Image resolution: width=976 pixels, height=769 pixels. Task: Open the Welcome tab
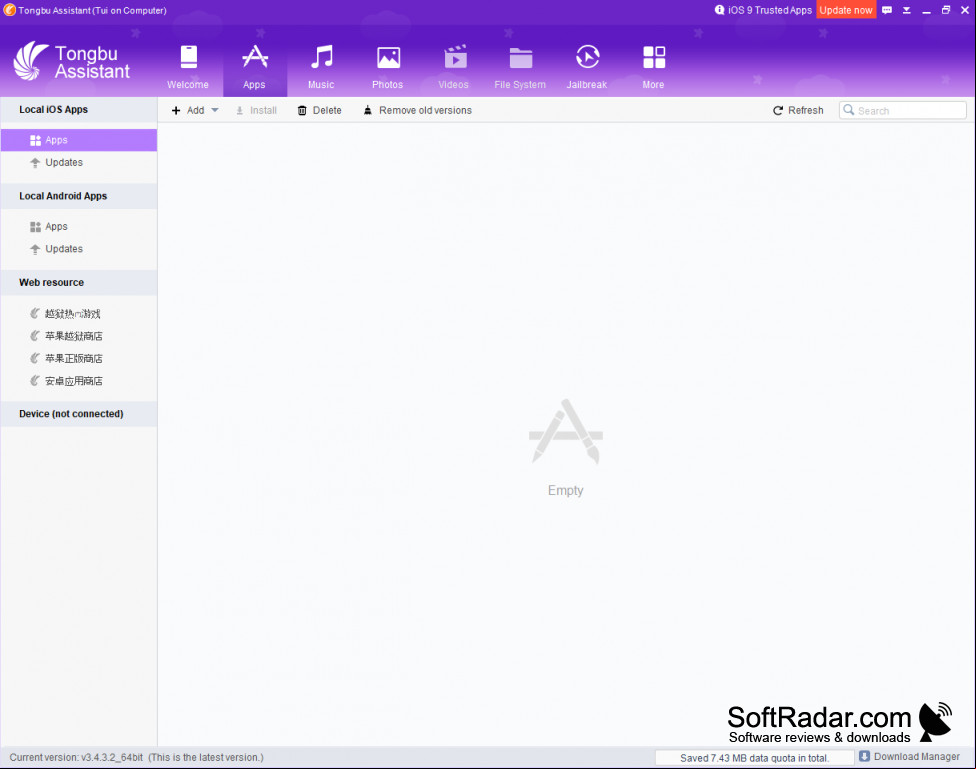pyautogui.click(x=188, y=67)
